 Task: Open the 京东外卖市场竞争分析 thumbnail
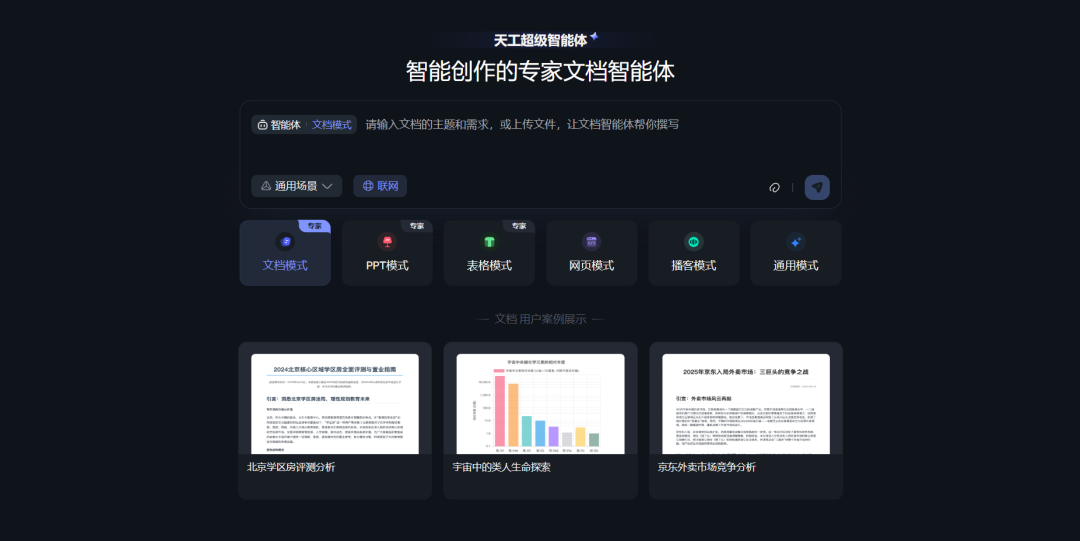(x=746, y=404)
